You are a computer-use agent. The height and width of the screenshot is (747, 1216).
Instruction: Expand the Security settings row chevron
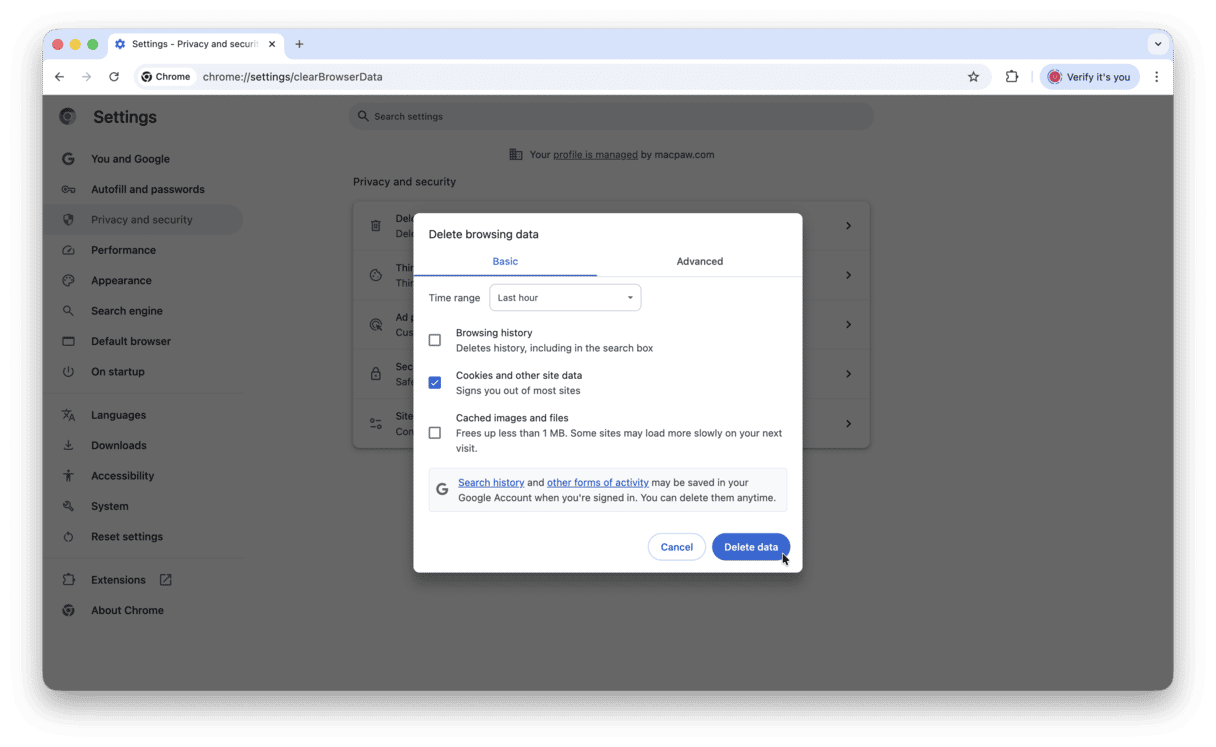[848, 373]
